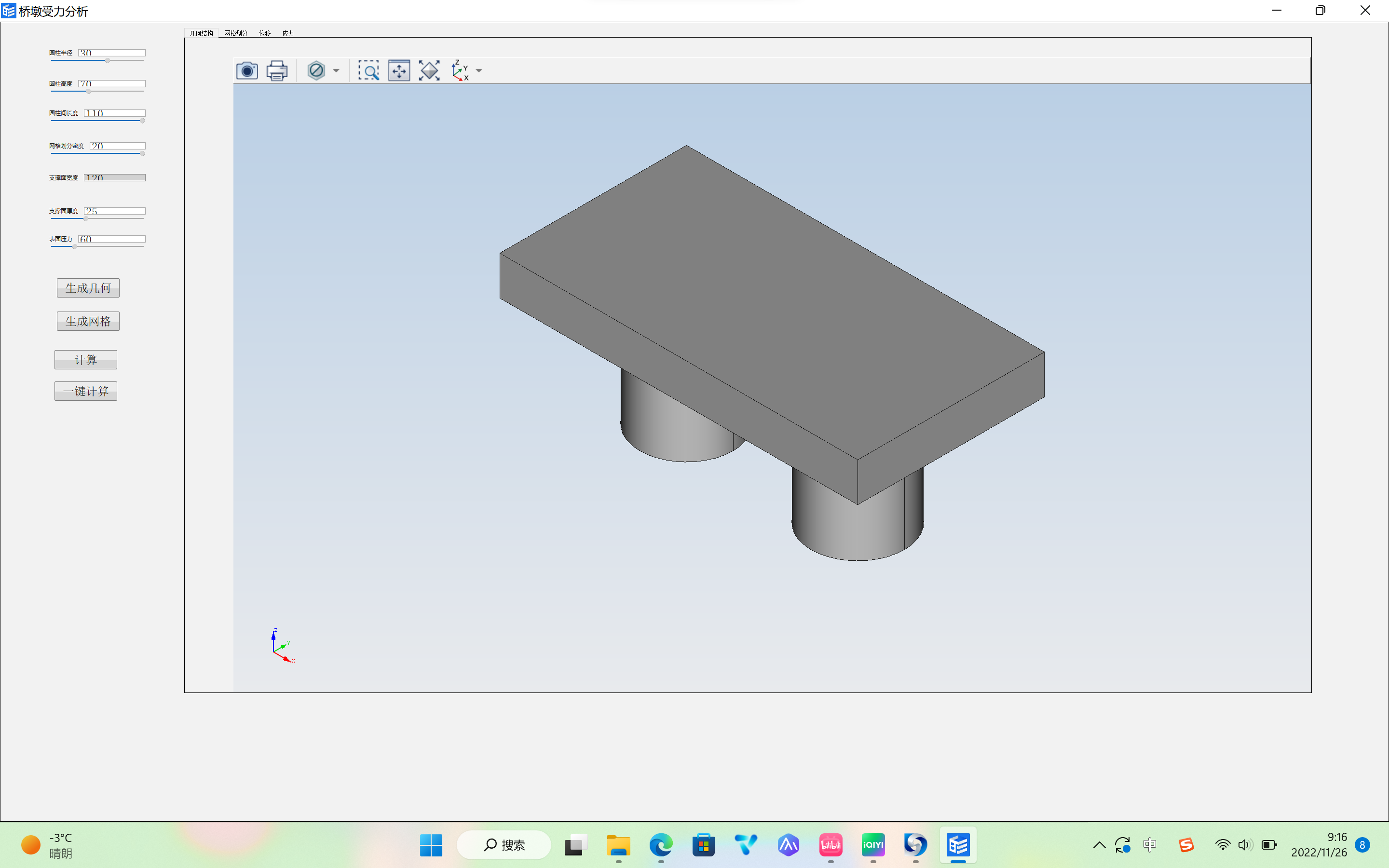
Task: Click the print icon in toolbar
Action: (277, 70)
